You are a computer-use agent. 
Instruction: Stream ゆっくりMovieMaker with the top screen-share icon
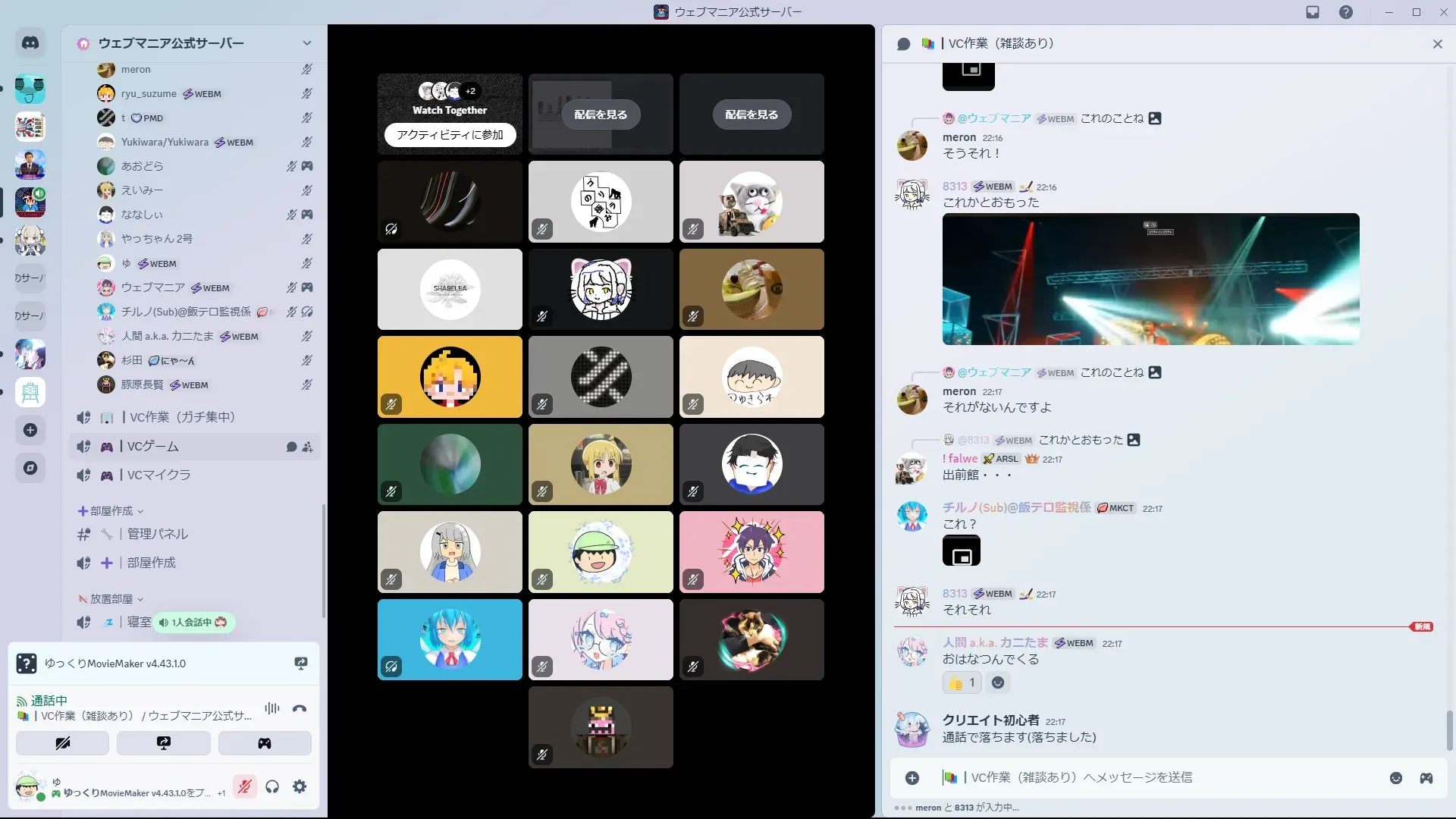301,664
